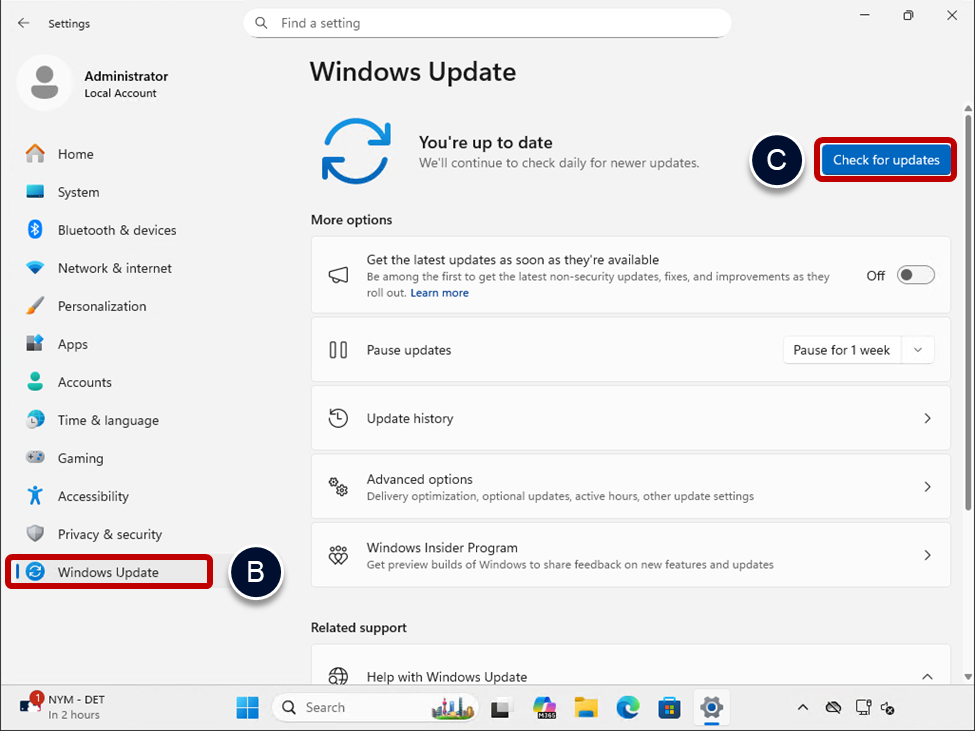The width and height of the screenshot is (975, 731).
Task: Expand Update history entry
Action: [x=630, y=418]
